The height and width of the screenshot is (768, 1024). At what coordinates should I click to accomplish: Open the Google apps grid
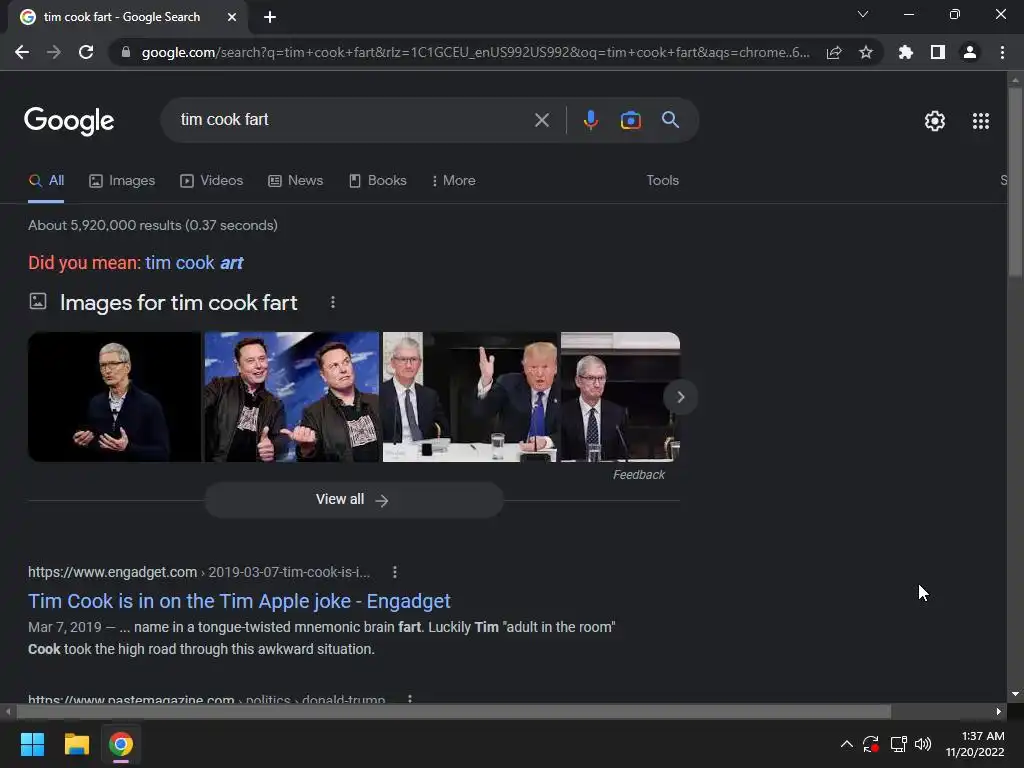coord(981,121)
